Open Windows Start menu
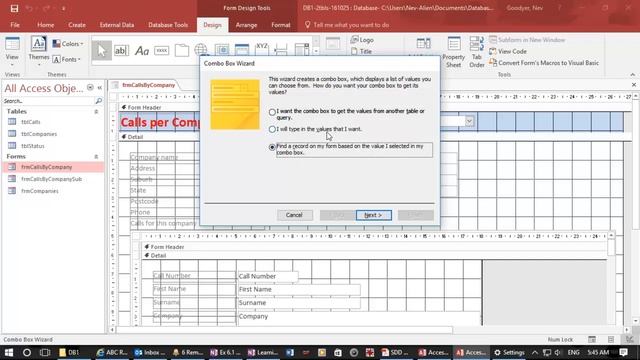 pyautogui.click(x=9, y=352)
